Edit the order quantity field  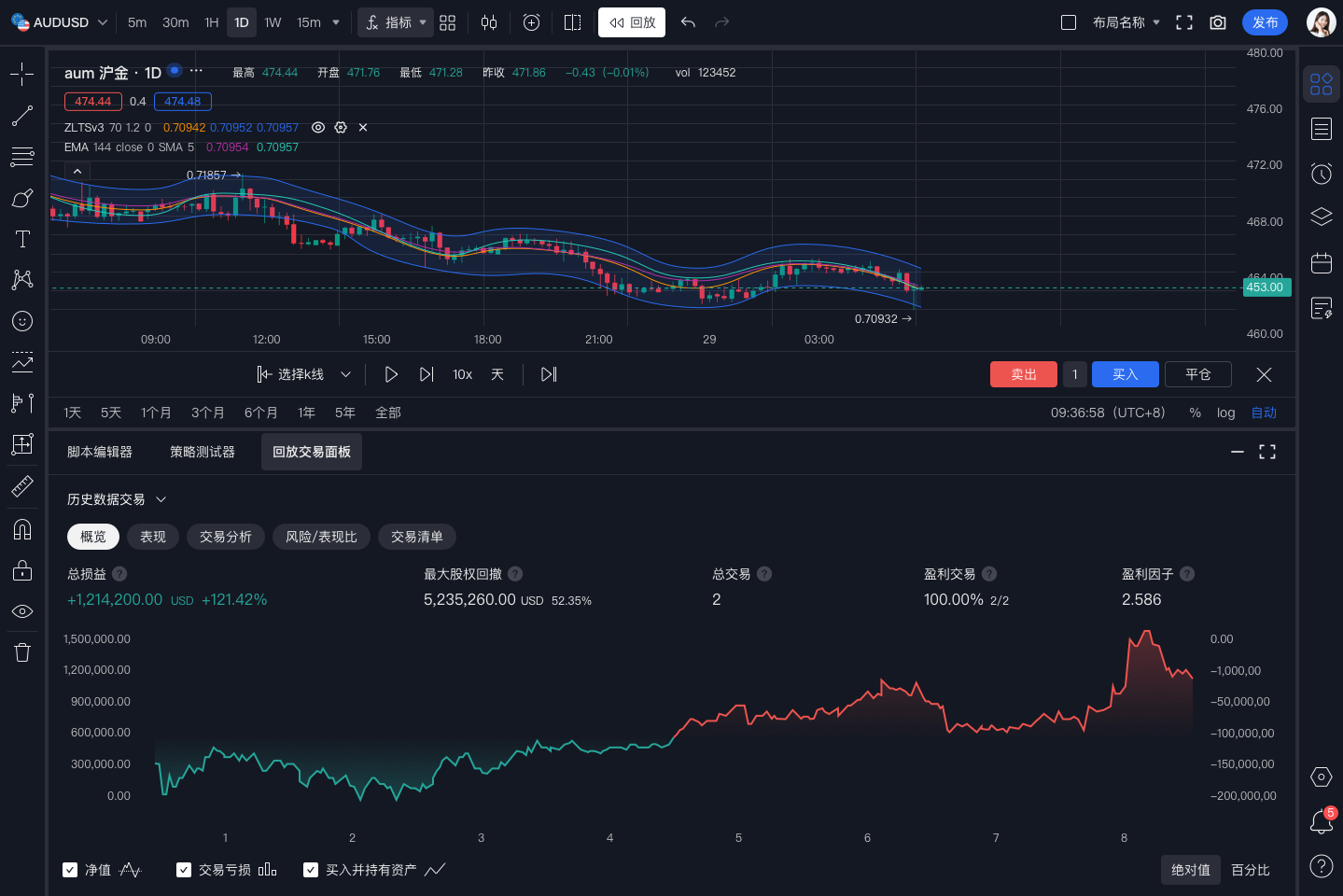(x=1075, y=374)
